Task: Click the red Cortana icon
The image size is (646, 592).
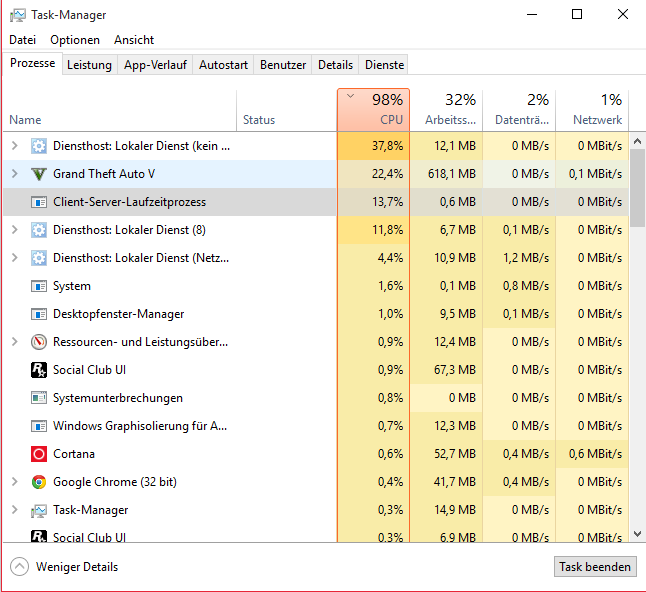Action: point(39,454)
